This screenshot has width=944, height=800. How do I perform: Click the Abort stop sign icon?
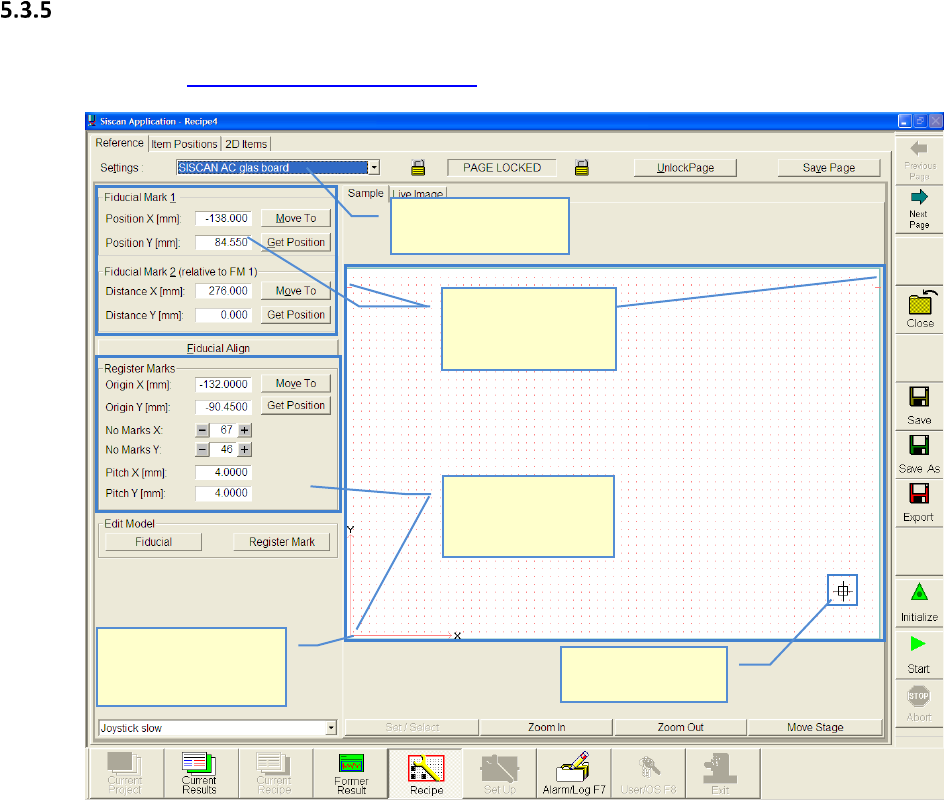click(918, 696)
